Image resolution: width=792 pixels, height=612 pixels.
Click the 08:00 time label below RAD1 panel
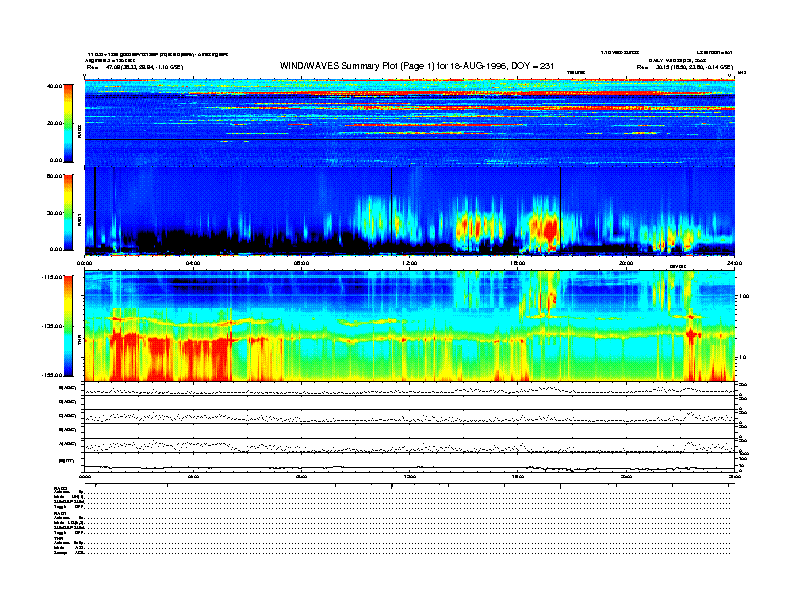301,263
